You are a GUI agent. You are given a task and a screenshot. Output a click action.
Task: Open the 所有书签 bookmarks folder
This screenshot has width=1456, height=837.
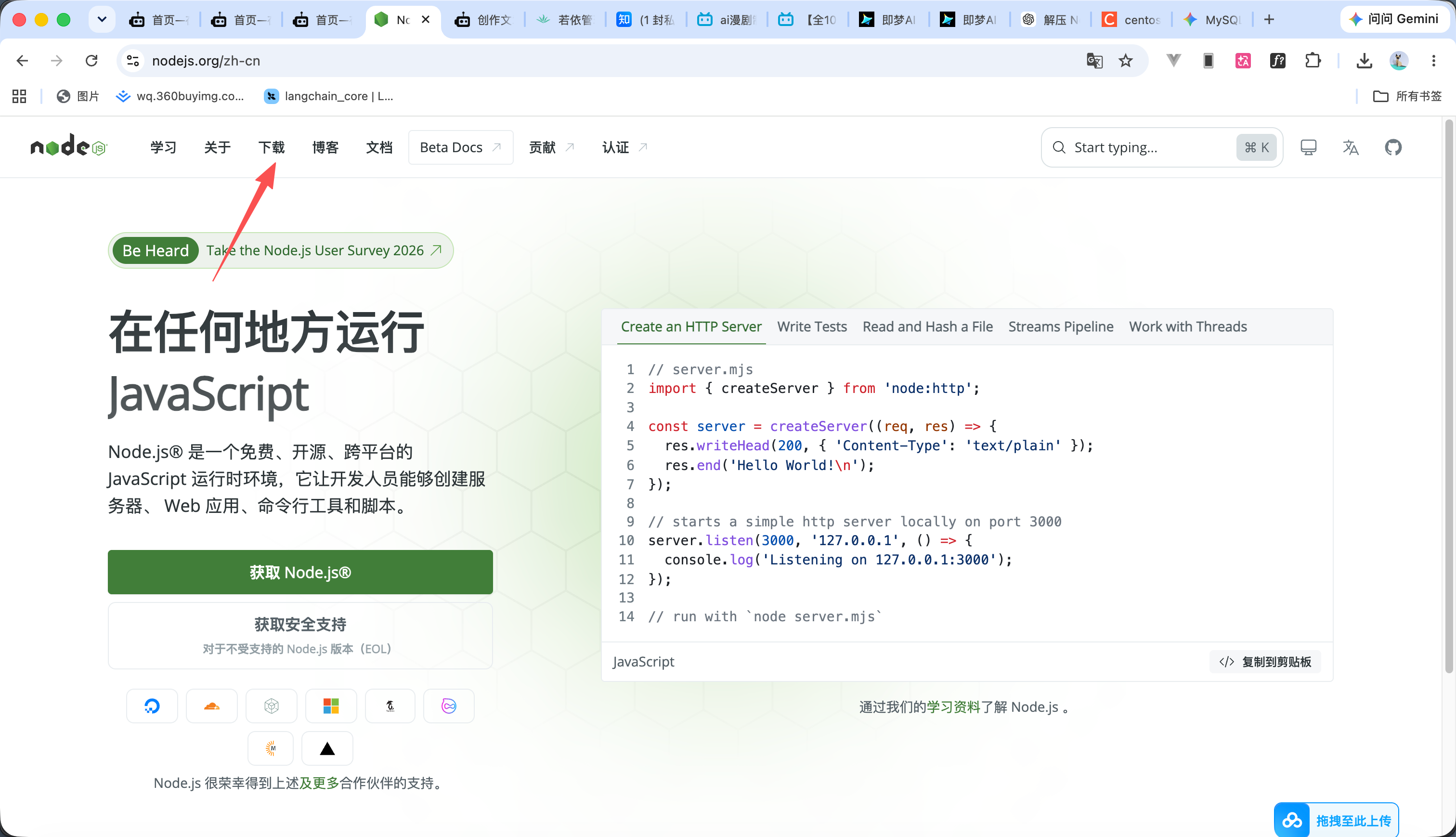1408,96
